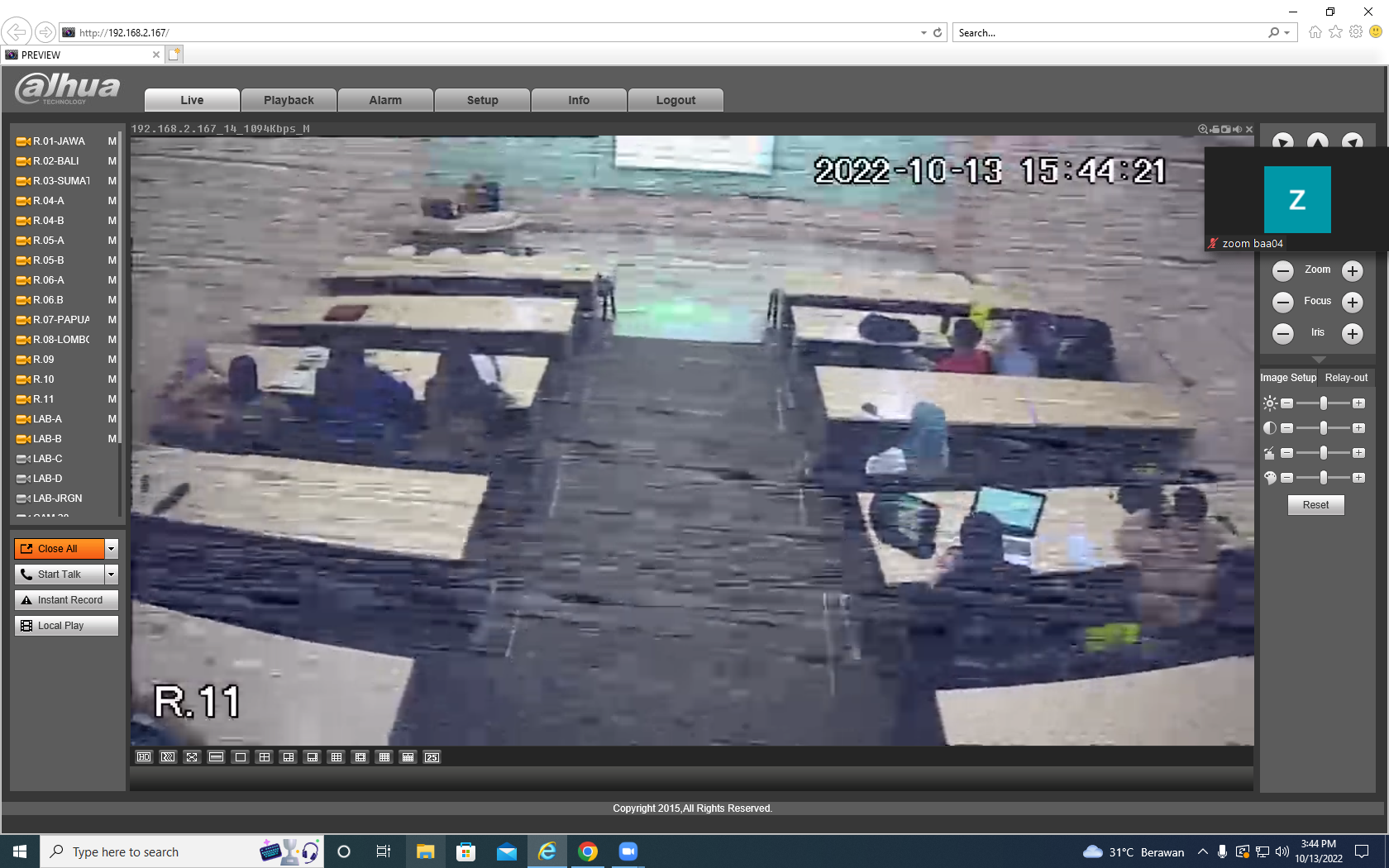Image resolution: width=1389 pixels, height=868 pixels.
Task: Open the Live tab
Action: click(192, 100)
